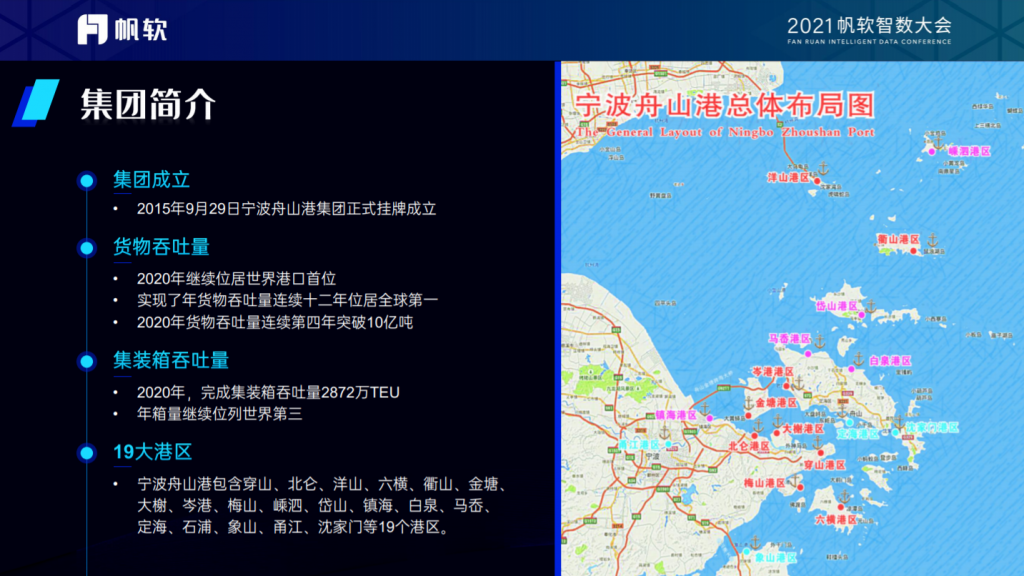Select the anchor icon by 马岙港区
This screenshot has width=1024, height=576.
(819, 340)
